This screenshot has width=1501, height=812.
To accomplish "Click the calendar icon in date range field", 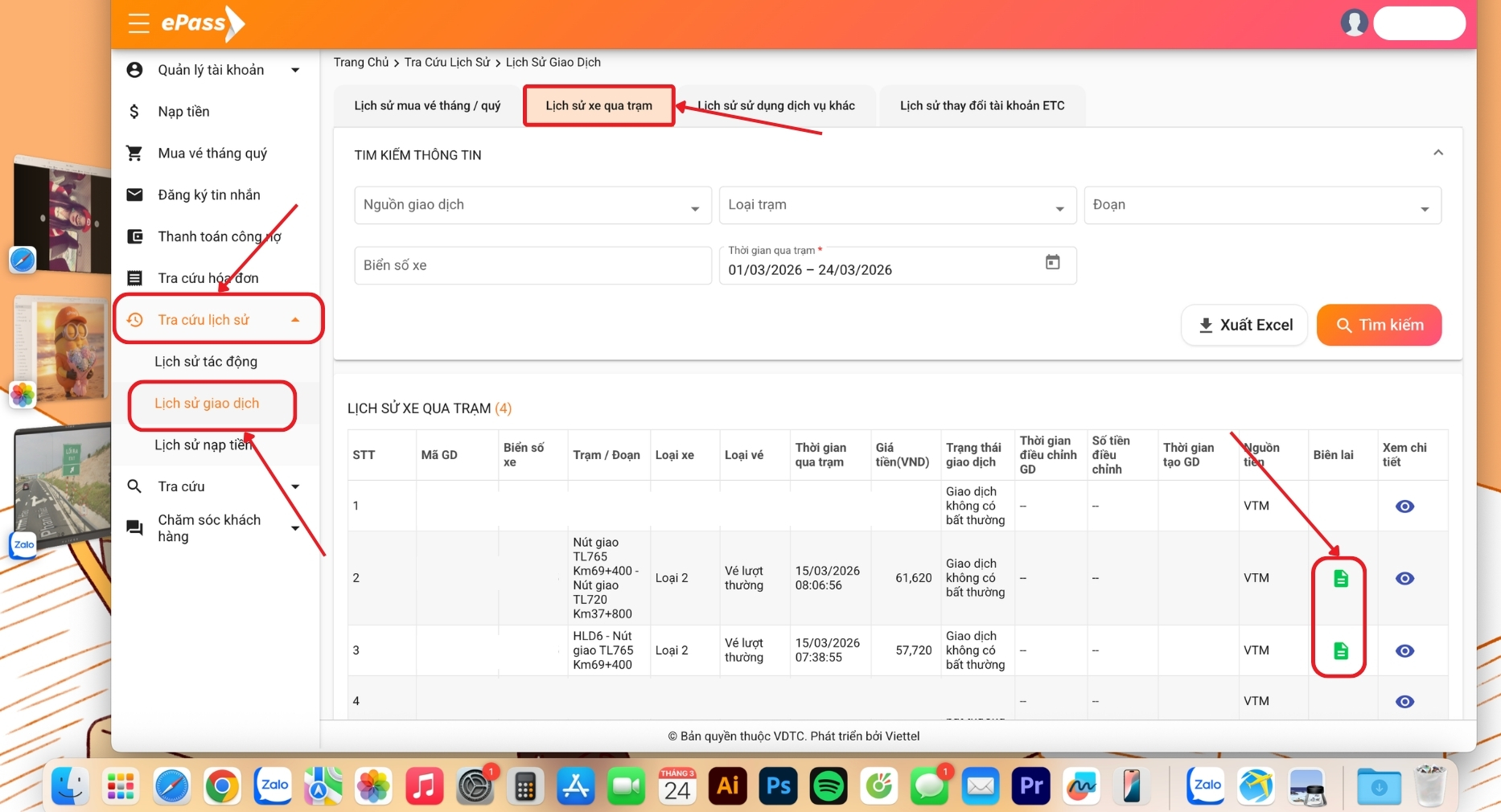I will [1052, 262].
